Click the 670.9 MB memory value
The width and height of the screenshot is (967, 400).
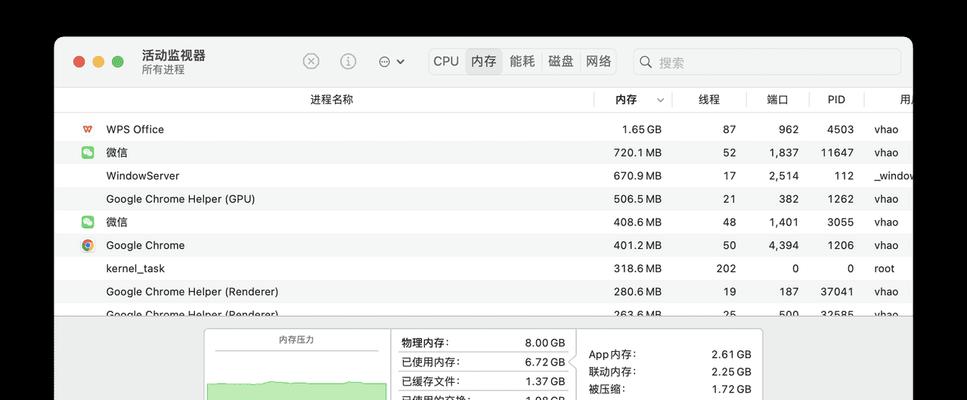coord(638,176)
